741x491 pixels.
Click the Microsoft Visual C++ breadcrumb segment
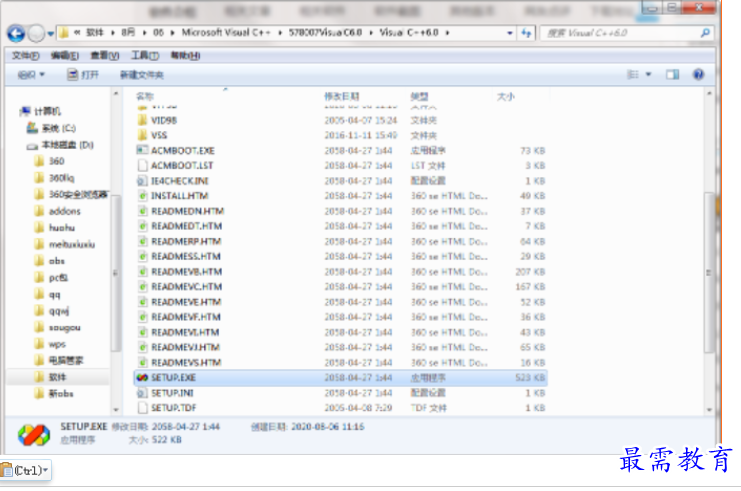(226, 33)
